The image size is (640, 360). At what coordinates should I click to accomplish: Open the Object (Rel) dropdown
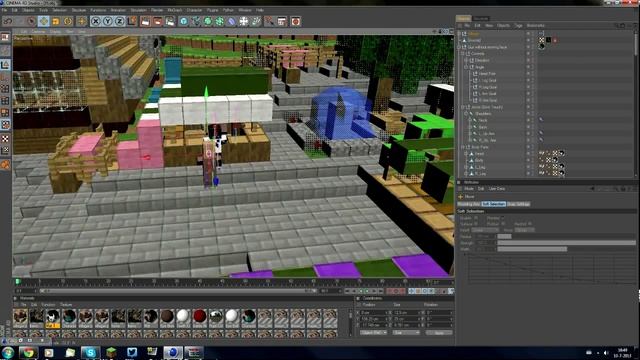[x=373, y=333]
